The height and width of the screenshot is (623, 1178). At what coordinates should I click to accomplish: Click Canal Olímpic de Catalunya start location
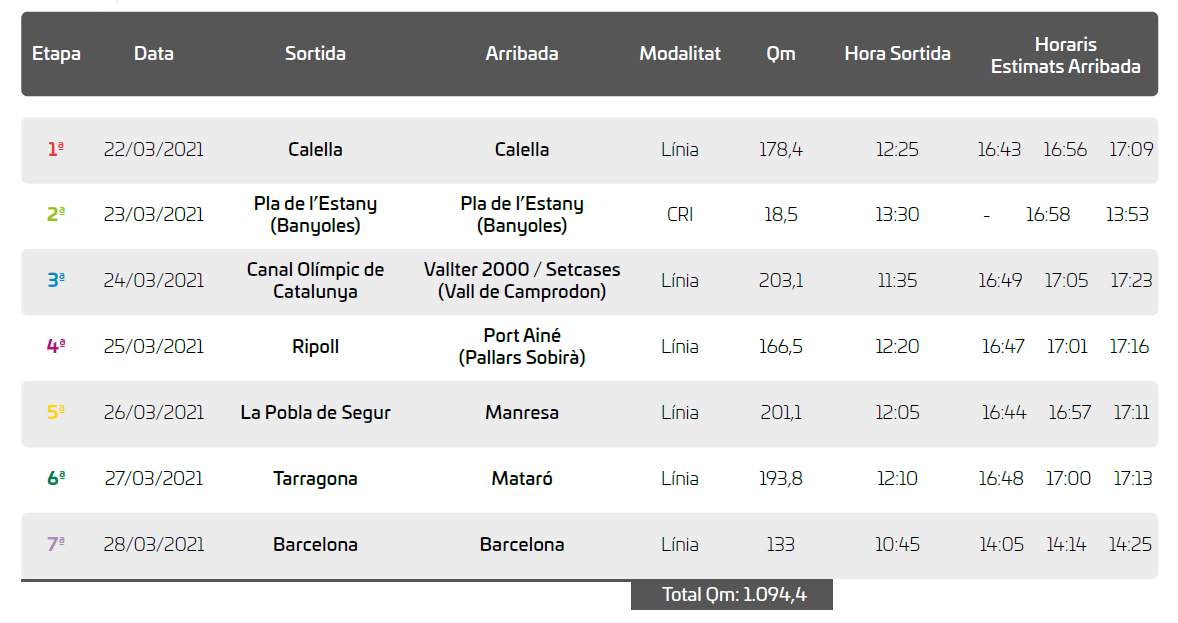315,281
